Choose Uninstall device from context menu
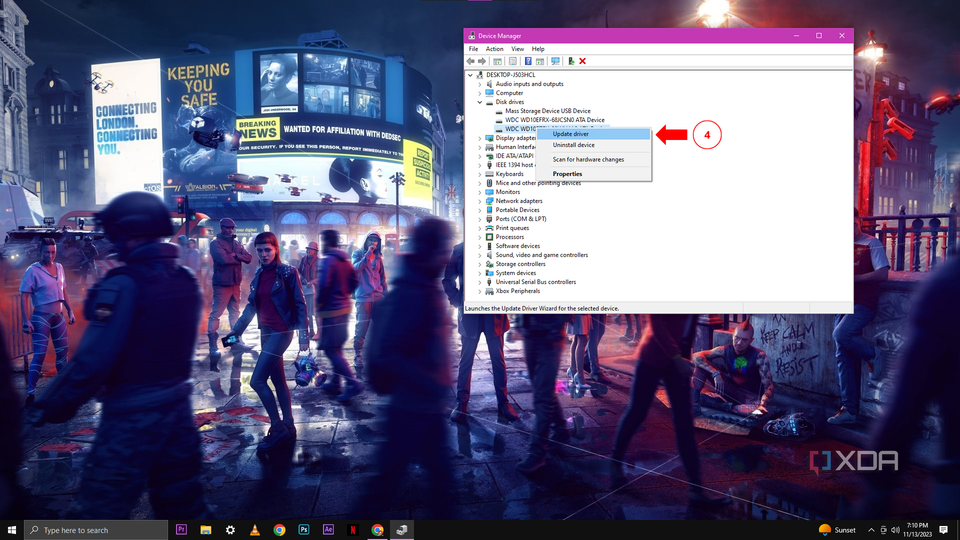Image resolution: width=960 pixels, height=540 pixels. tap(593, 145)
